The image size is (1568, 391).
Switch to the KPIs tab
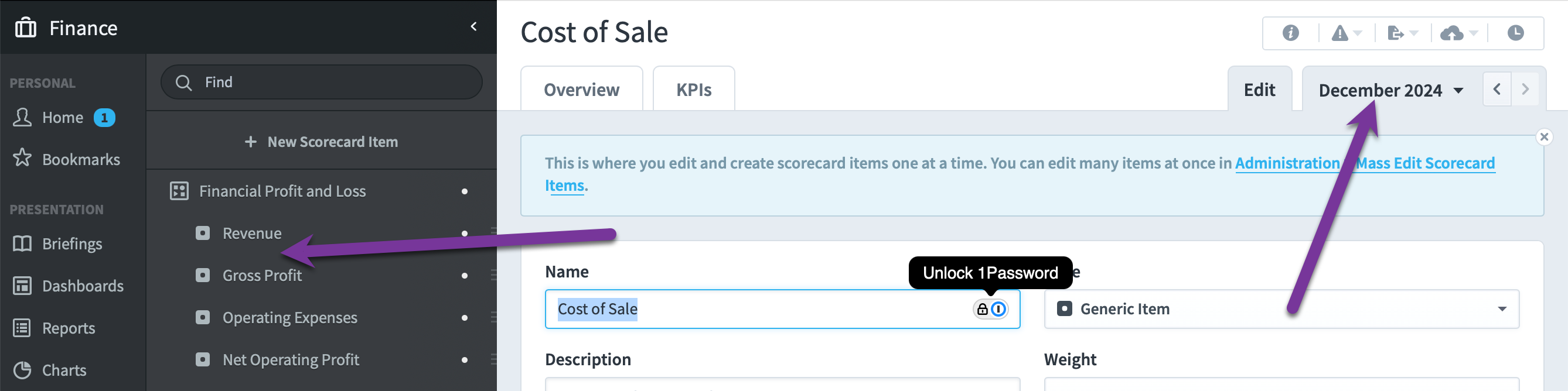(693, 90)
